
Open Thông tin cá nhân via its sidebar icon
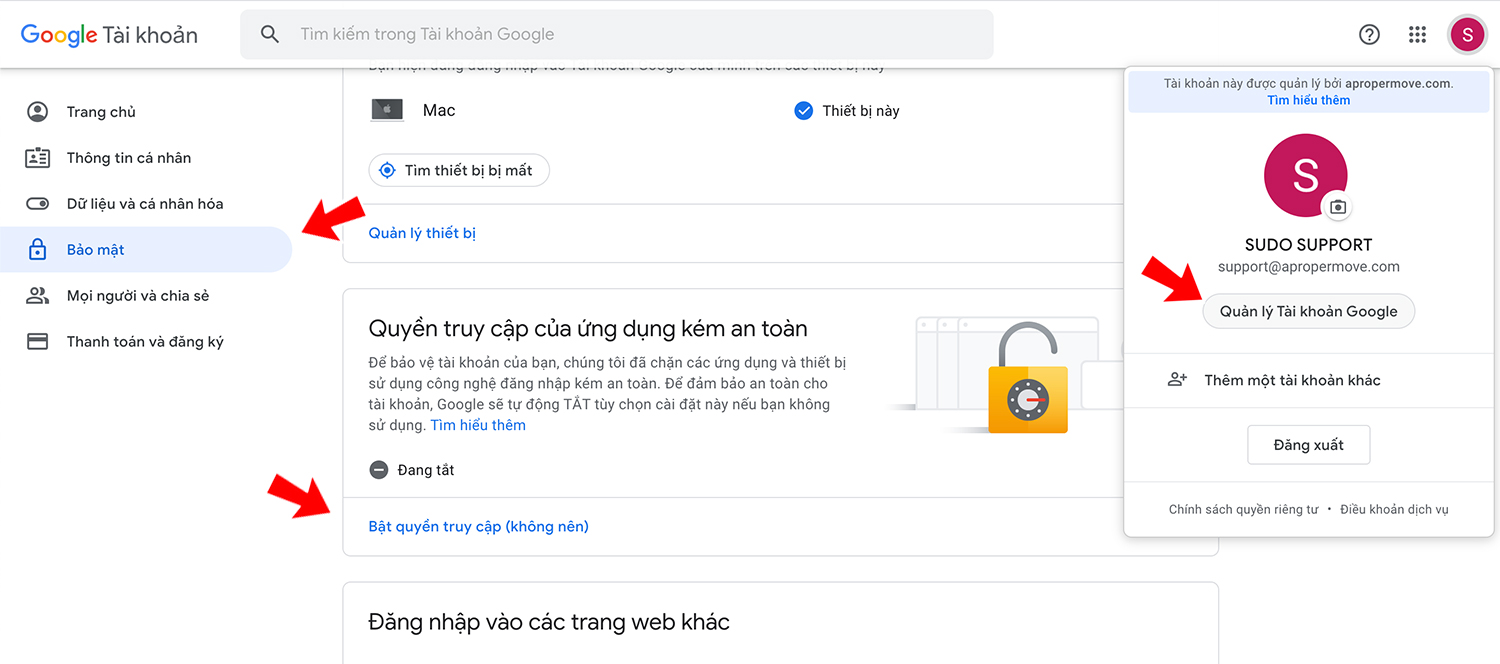[37, 157]
